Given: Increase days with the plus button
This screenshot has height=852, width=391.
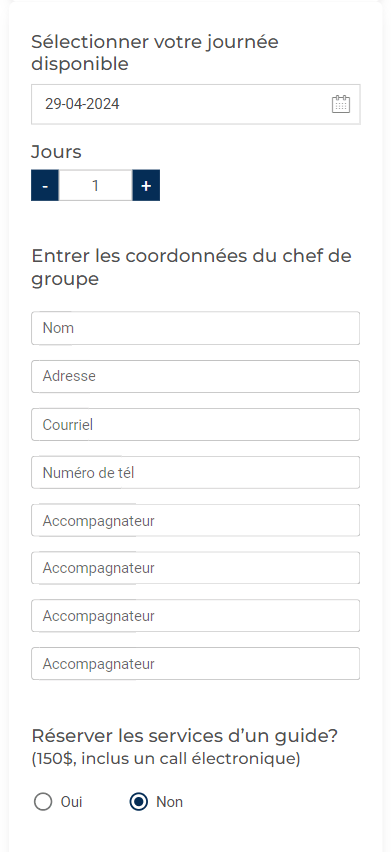Looking at the screenshot, I should (x=146, y=185).
